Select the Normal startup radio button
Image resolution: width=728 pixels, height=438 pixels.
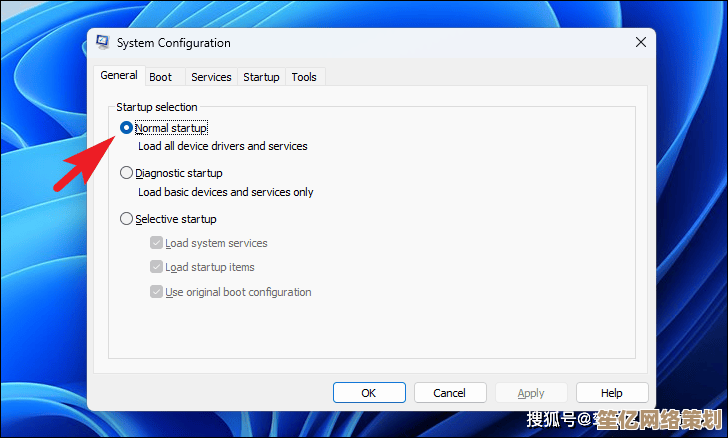(126, 128)
